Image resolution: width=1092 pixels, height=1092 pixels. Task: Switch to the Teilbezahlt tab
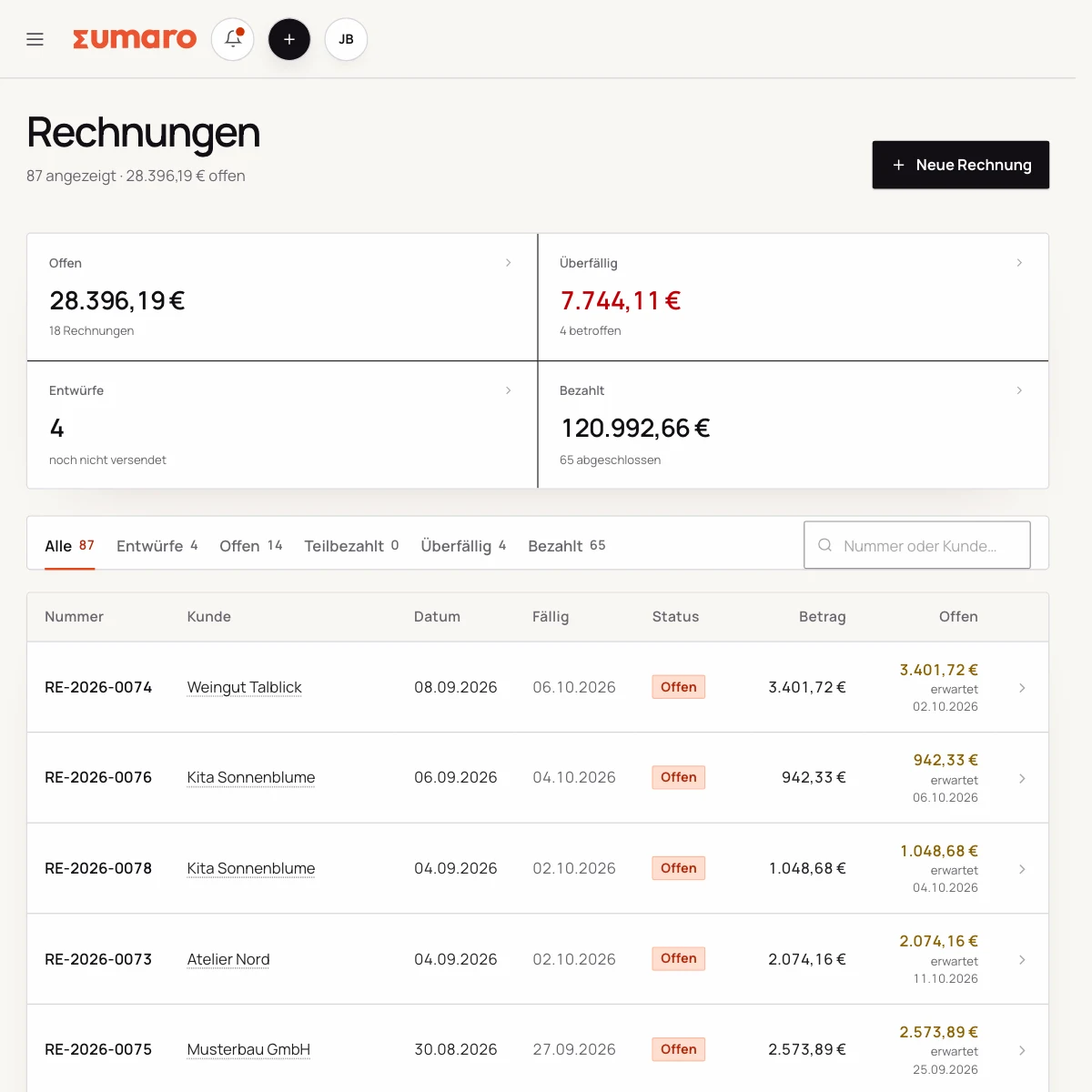click(351, 546)
